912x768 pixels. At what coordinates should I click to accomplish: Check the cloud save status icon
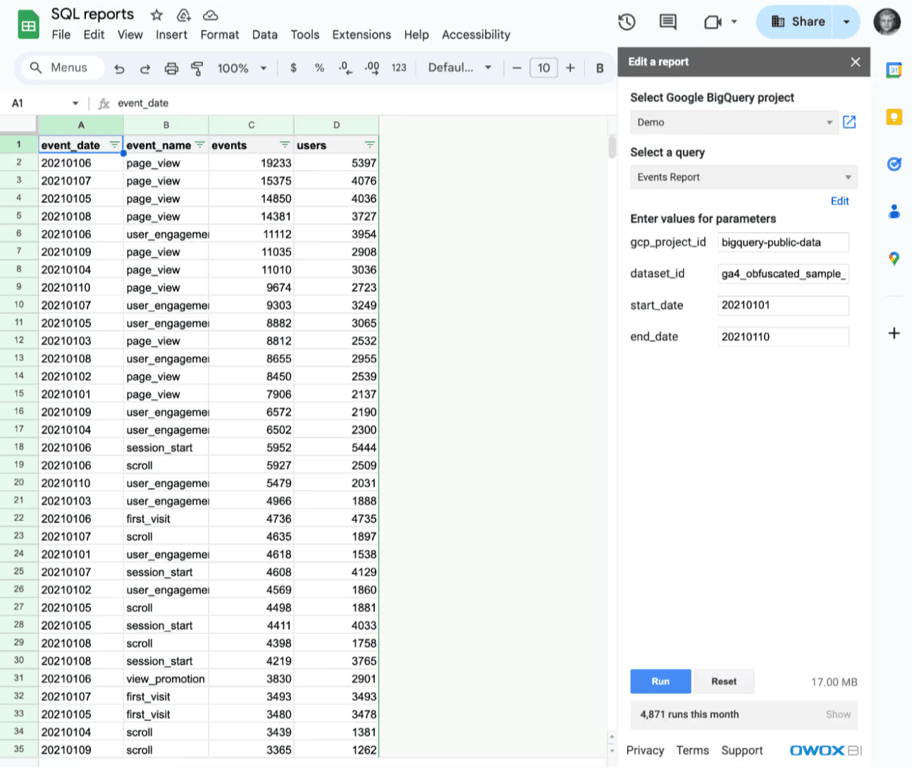click(x=210, y=15)
